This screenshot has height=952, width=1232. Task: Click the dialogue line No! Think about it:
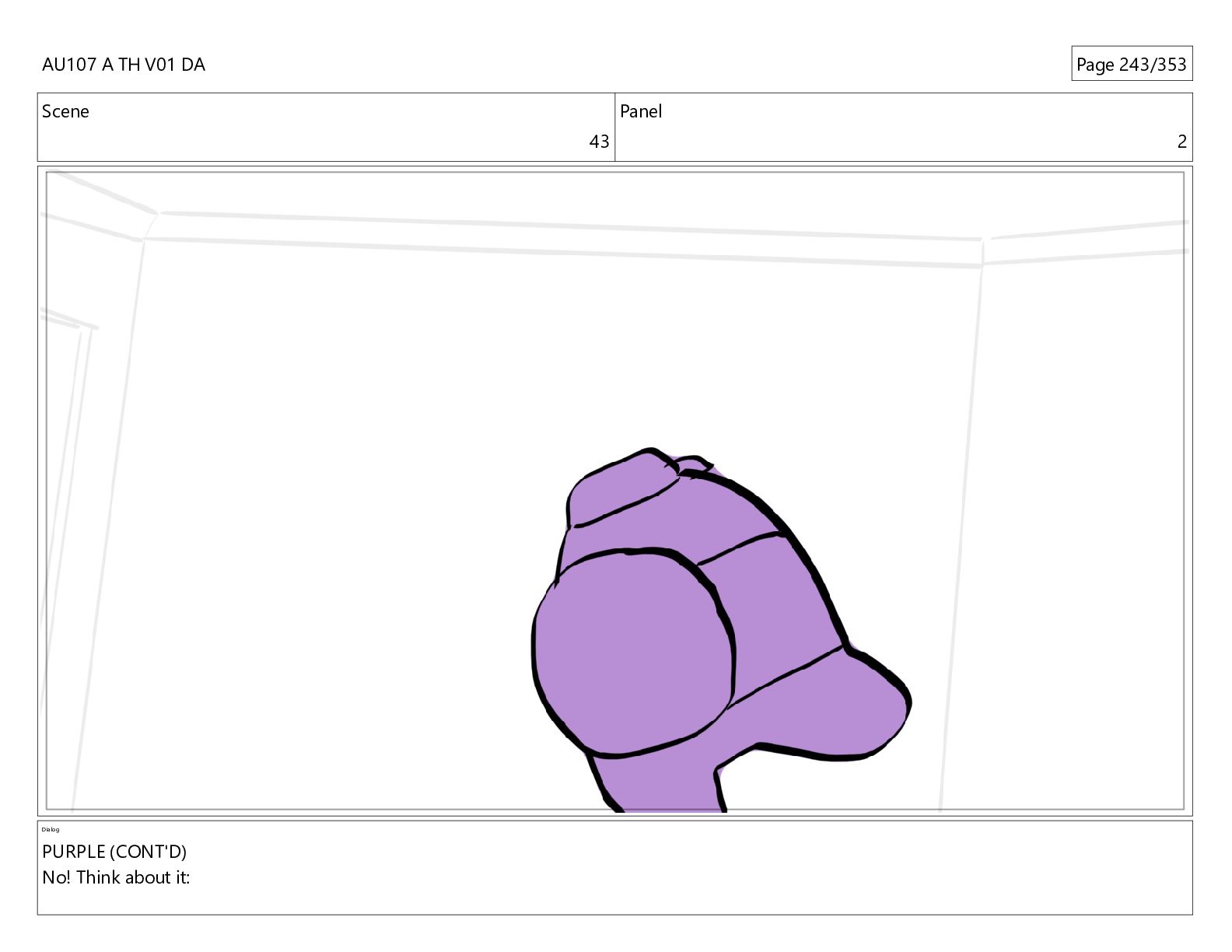coord(116,877)
